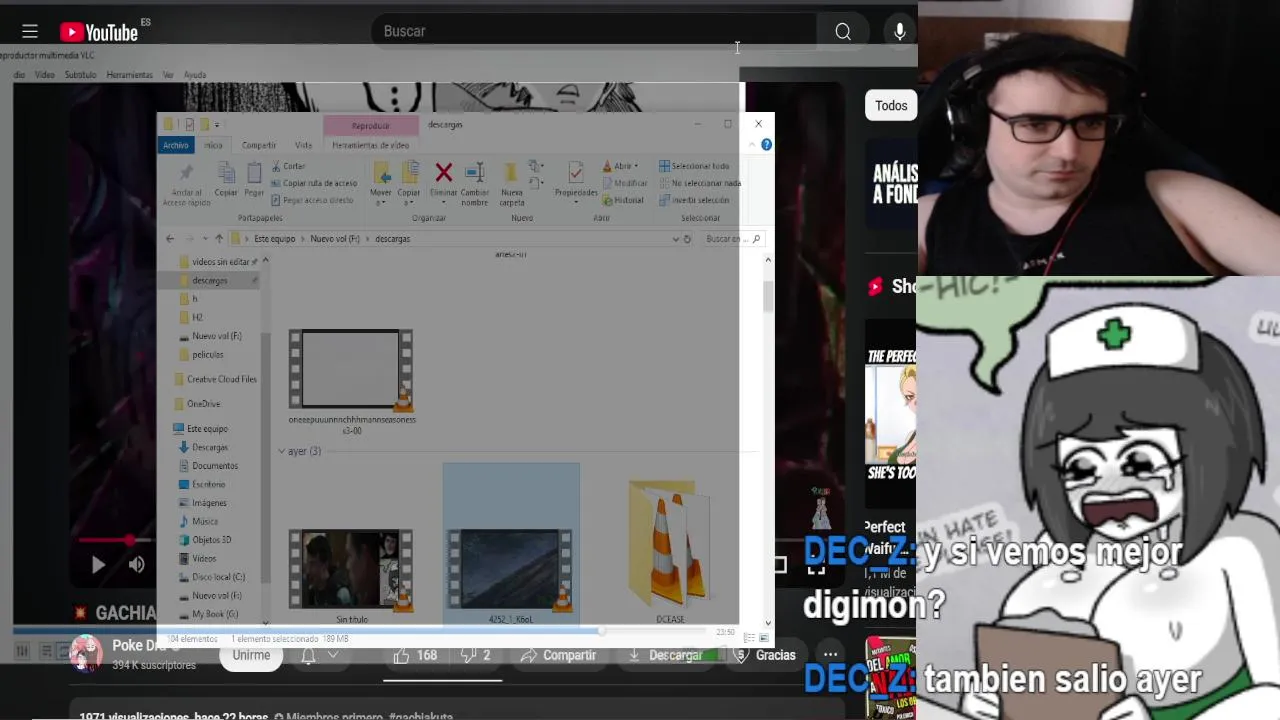Open the Poke Dra channel avatar
Screen dimensions: 1280x720
pyautogui.click(x=86, y=654)
